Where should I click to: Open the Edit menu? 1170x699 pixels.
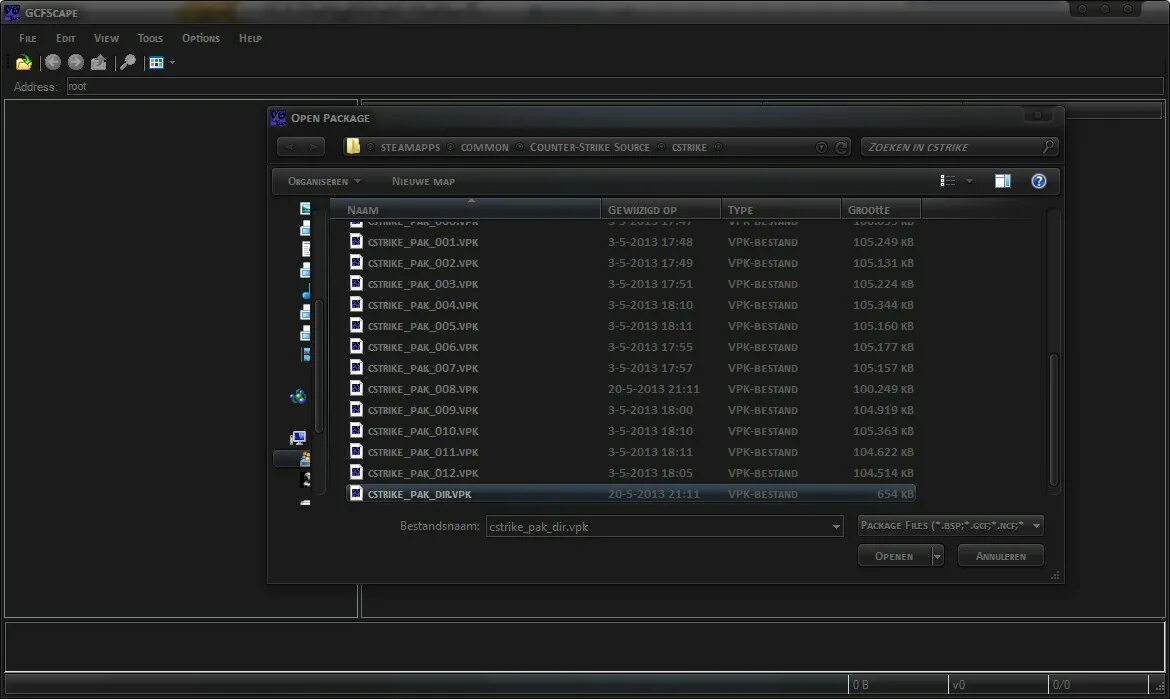tap(66, 38)
